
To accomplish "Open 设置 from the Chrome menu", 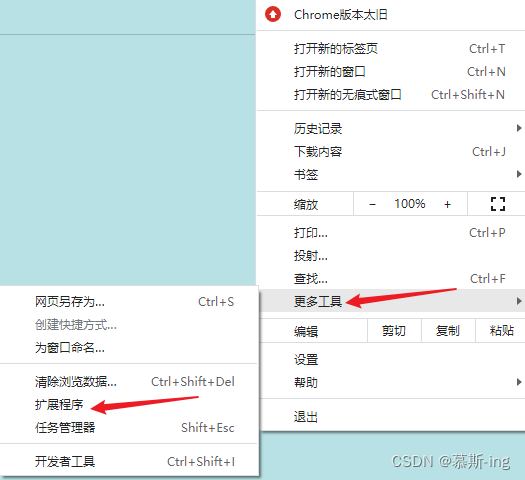I will 391,359.
